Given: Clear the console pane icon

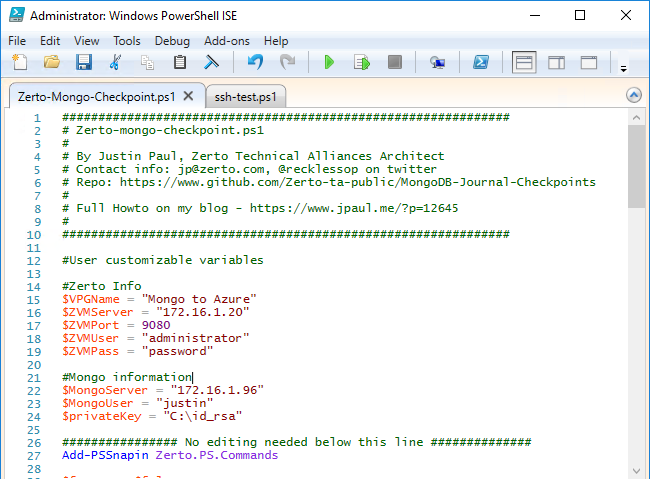Looking at the screenshot, I should click(211, 63).
